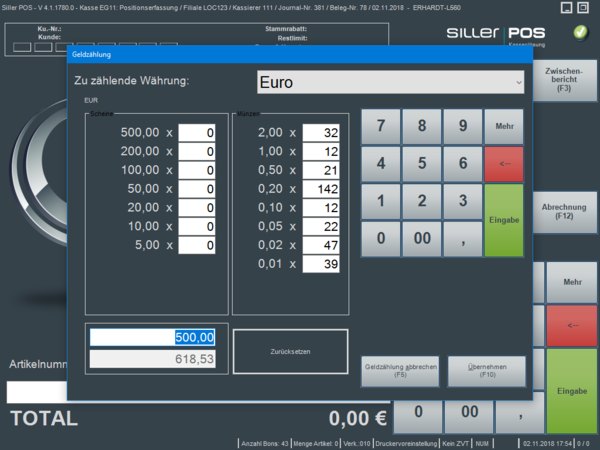Viewport: 600px width, 450px height.
Task: Click the 500,00 banknote quantity field
Action: pos(197,132)
